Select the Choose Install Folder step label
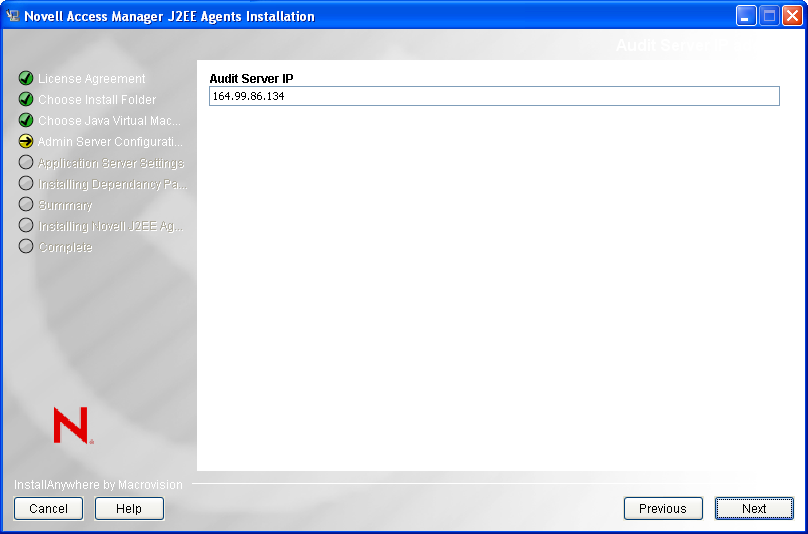 (x=97, y=99)
